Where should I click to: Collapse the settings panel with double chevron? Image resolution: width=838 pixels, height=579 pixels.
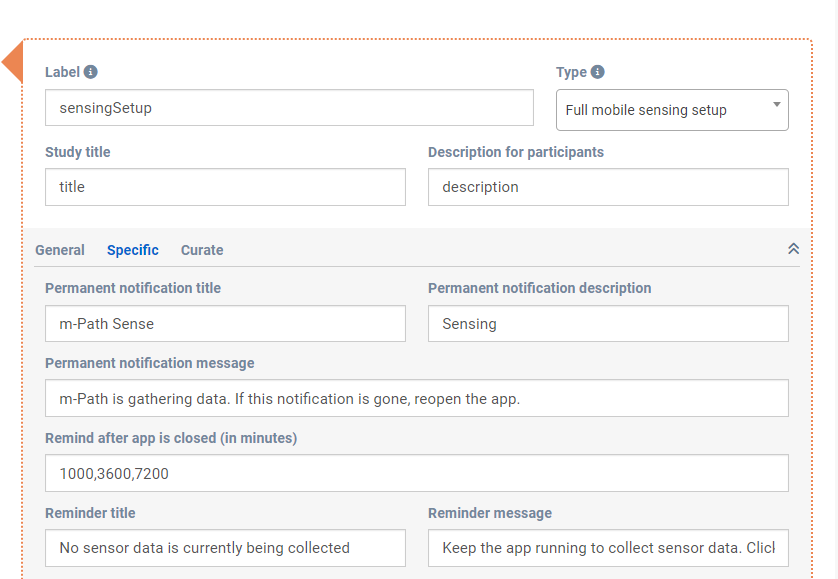pyautogui.click(x=793, y=249)
